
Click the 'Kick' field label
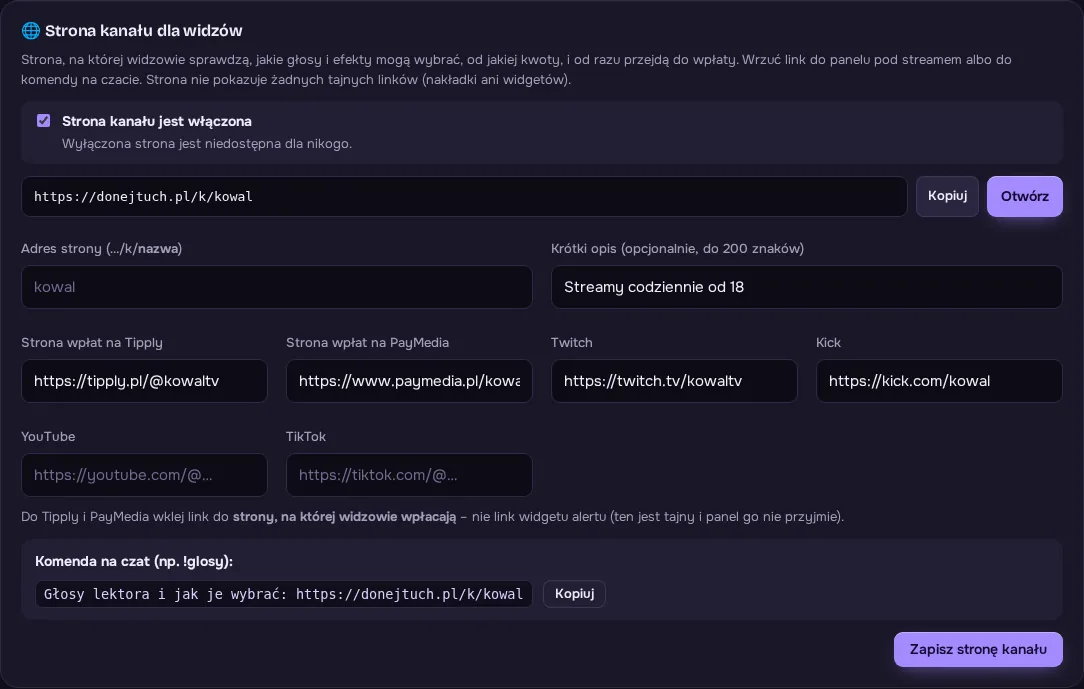[828, 343]
